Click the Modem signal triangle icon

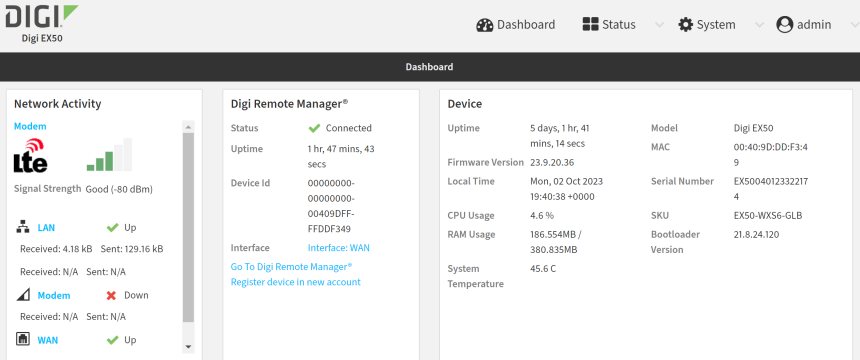tap(23, 295)
